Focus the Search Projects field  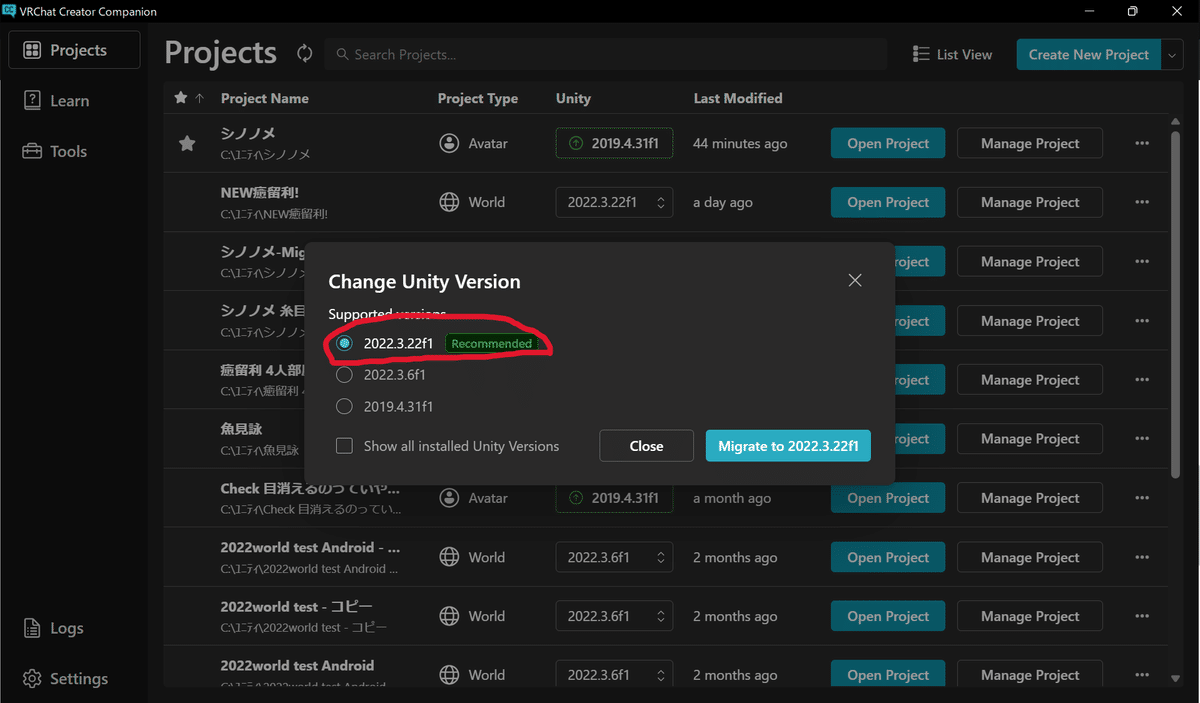pos(606,54)
